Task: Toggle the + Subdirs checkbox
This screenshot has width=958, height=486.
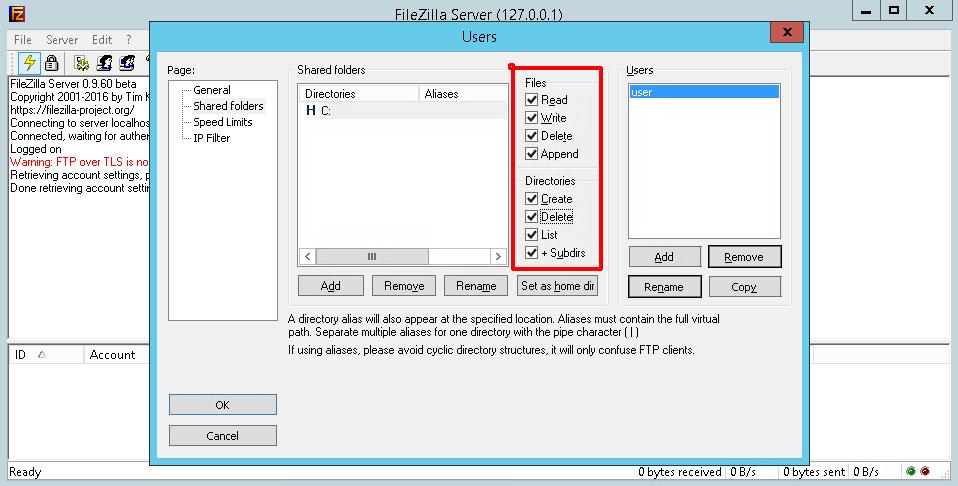Action: (x=532, y=252)
